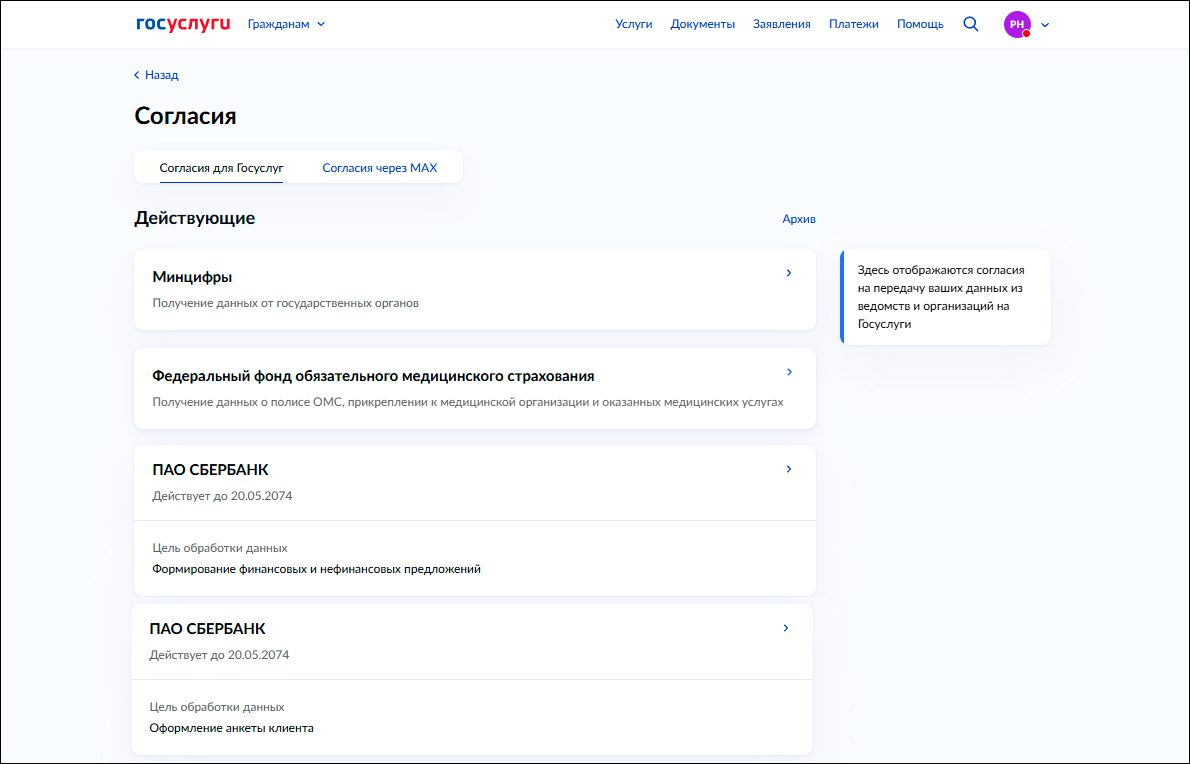Go to Заявления section
The height and width of the screenshot is (764, 1190).
(781, 24)
